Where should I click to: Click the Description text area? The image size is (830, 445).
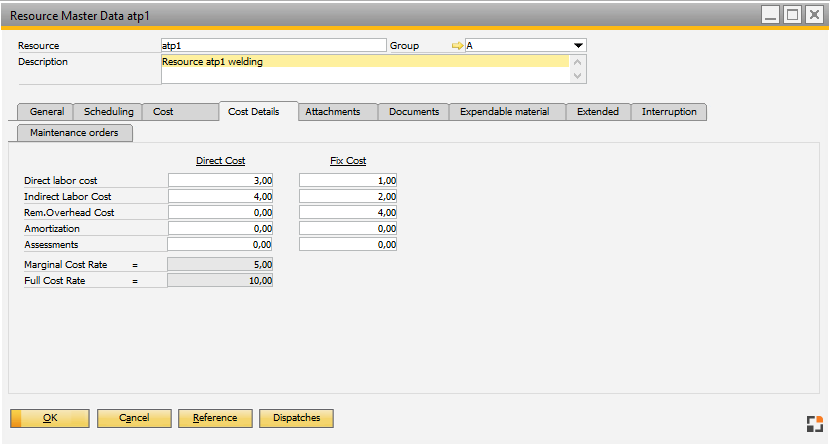pos(364,68)
